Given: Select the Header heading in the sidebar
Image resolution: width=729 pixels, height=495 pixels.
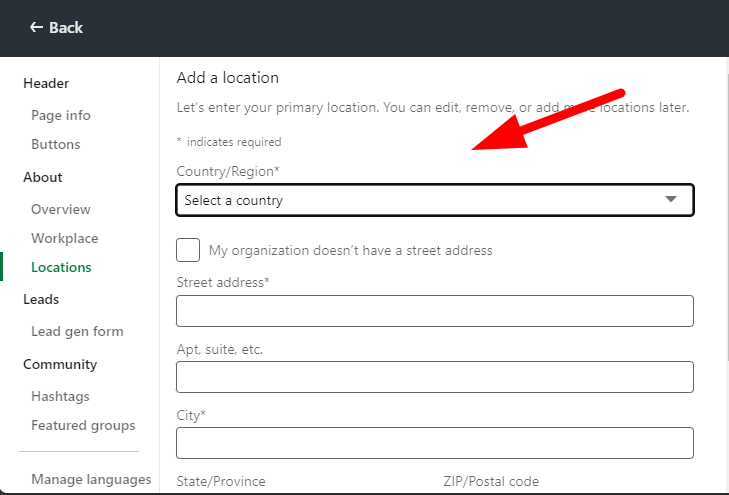Looking at the screenshot, I should coord(46,83).
